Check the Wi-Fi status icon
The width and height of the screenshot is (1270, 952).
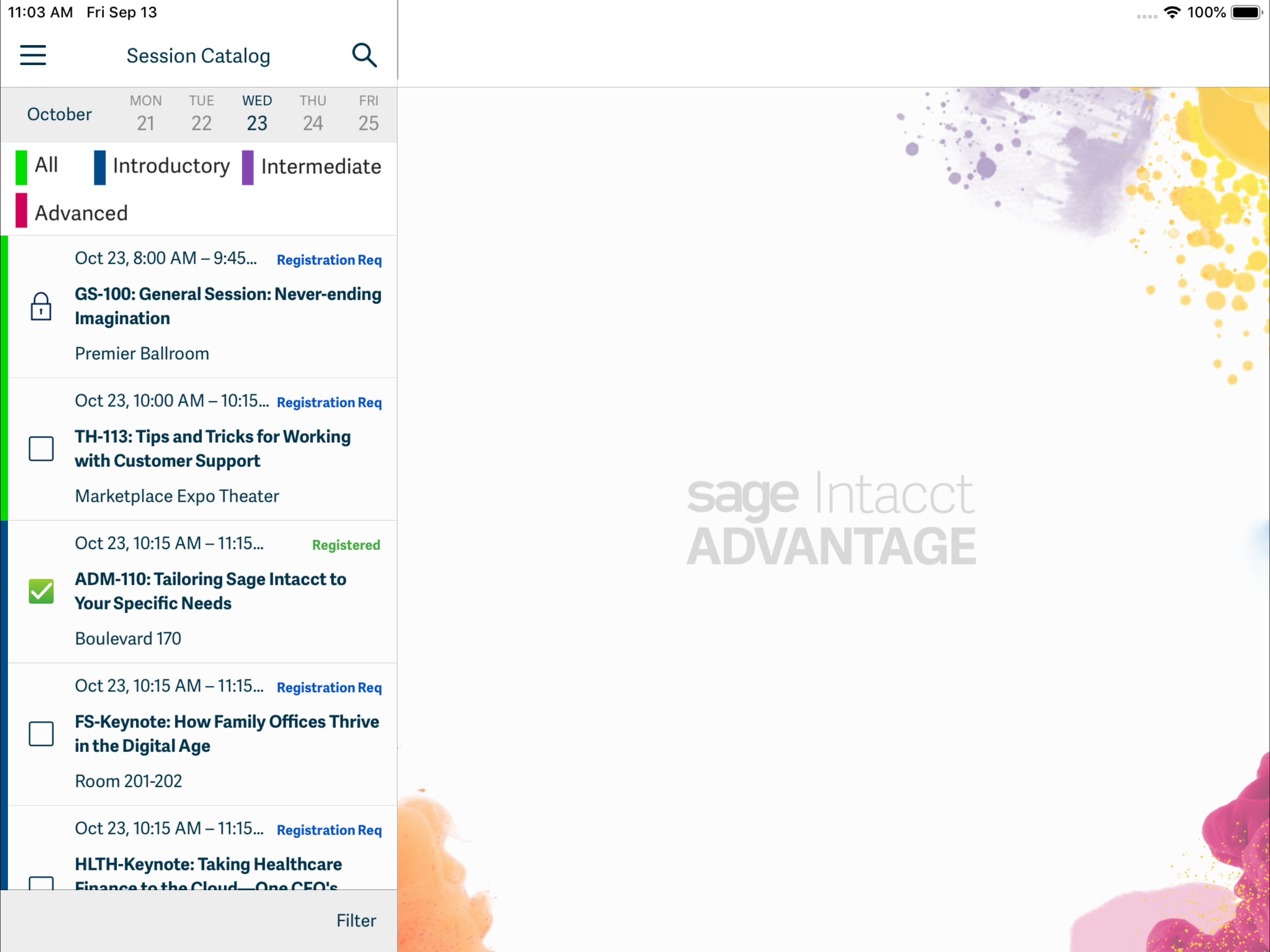(x=1172, y=12)
